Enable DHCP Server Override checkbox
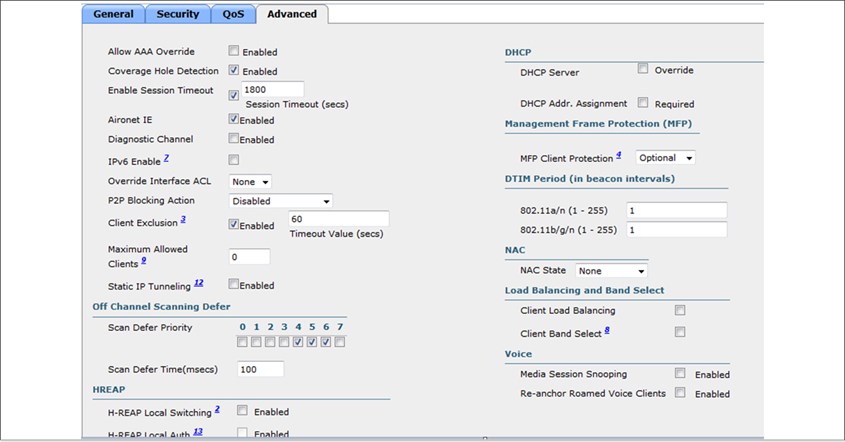Screen dimensions: 845x442 coord(643,70)
